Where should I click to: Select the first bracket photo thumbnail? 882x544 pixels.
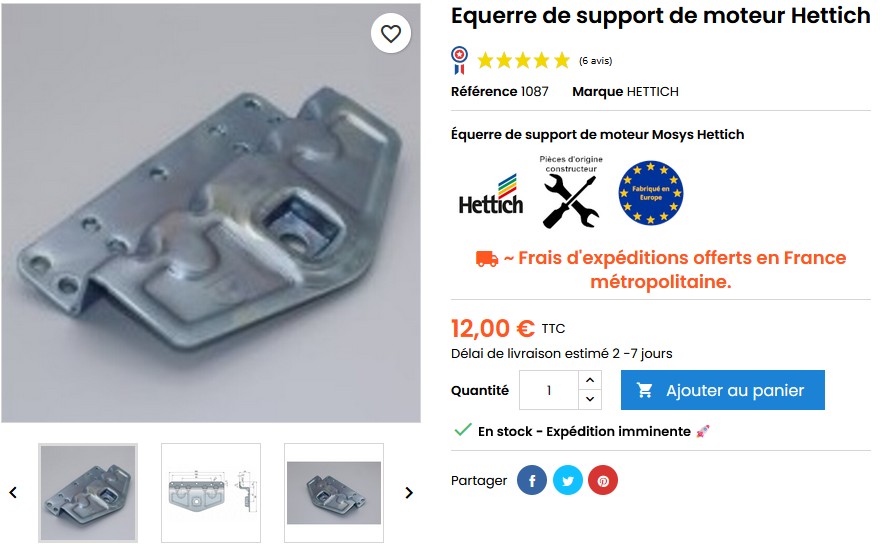click(x=88, y=493)
